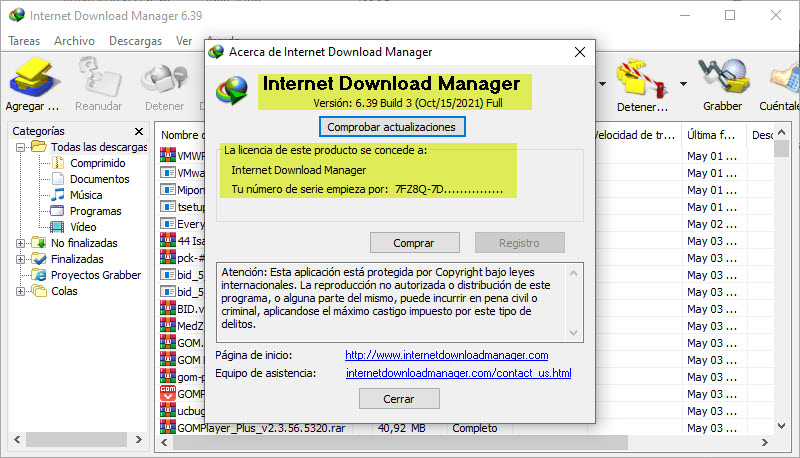Expand the Colas tree node

tap(20, 291)
